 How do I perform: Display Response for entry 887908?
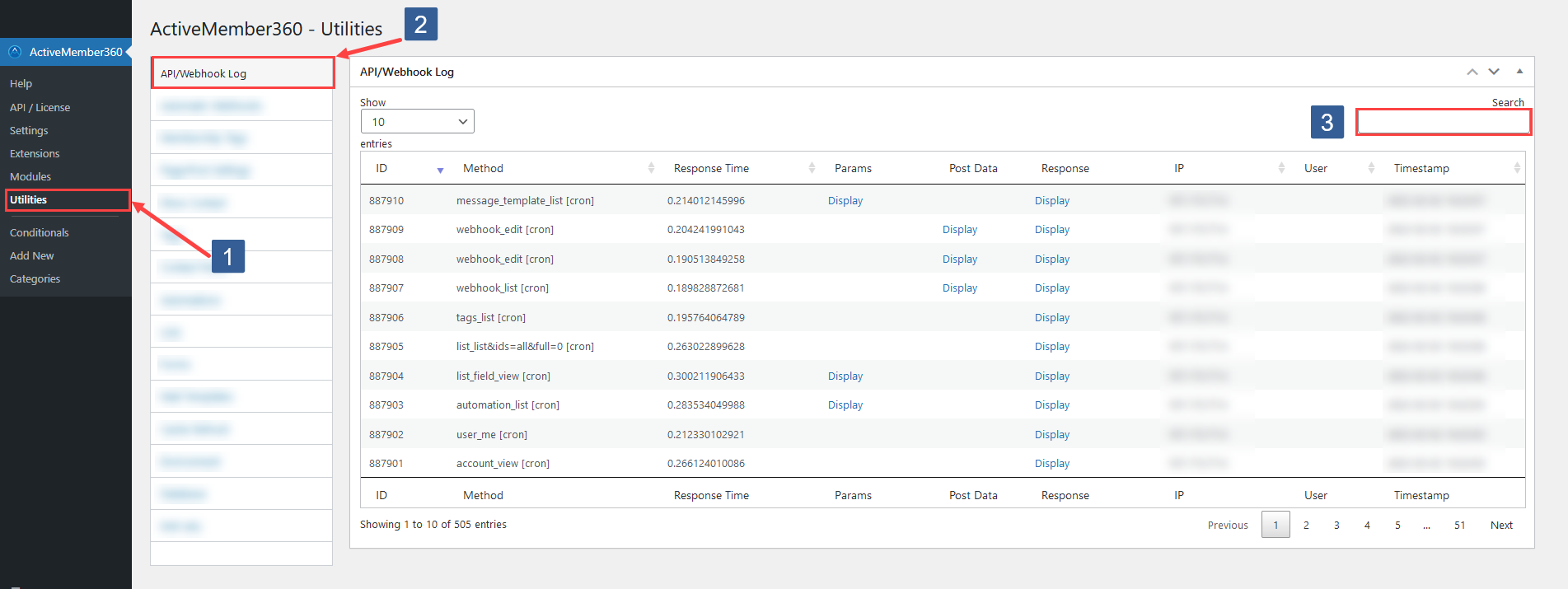click(1052, 259)
